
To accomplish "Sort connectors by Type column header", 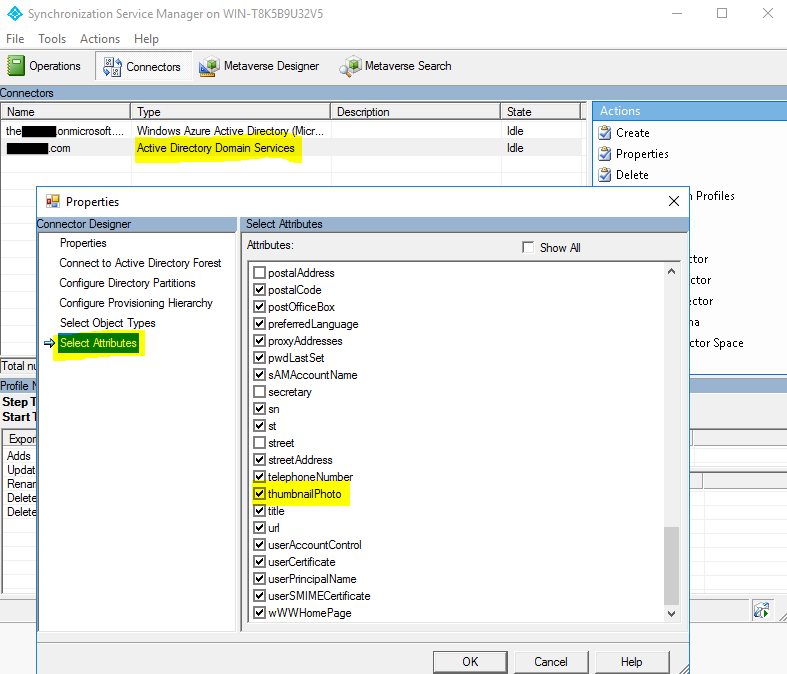I will click(230, 111).
